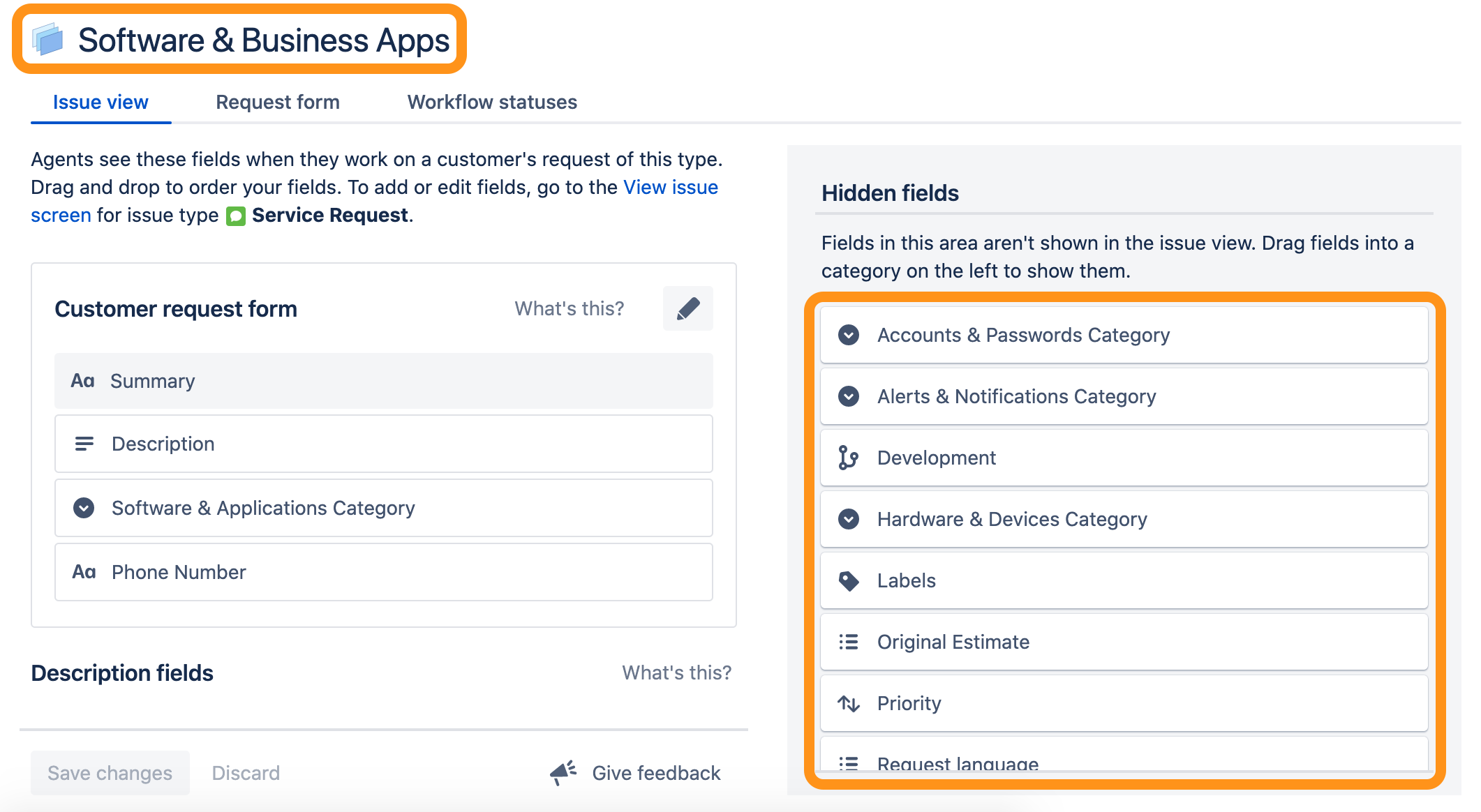
Task: Click the Original Estimate list icon
Action: (849, 642)
